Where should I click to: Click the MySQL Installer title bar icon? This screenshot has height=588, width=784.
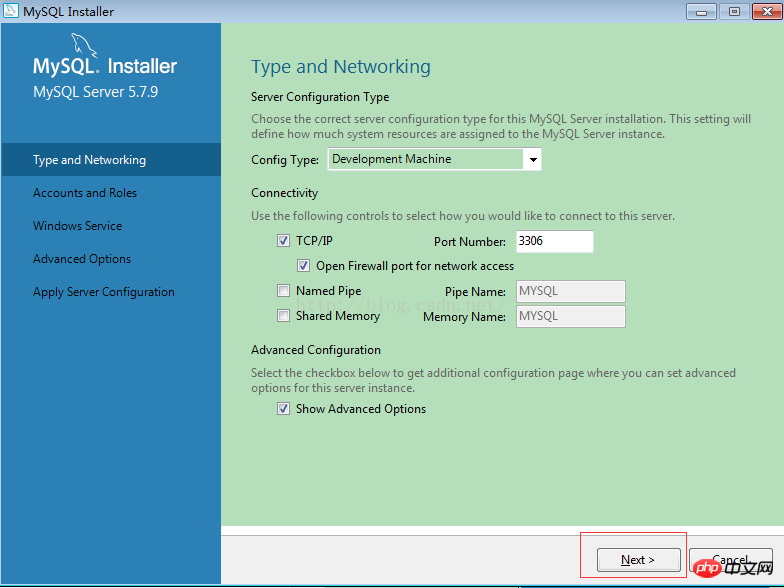point(10,10)
